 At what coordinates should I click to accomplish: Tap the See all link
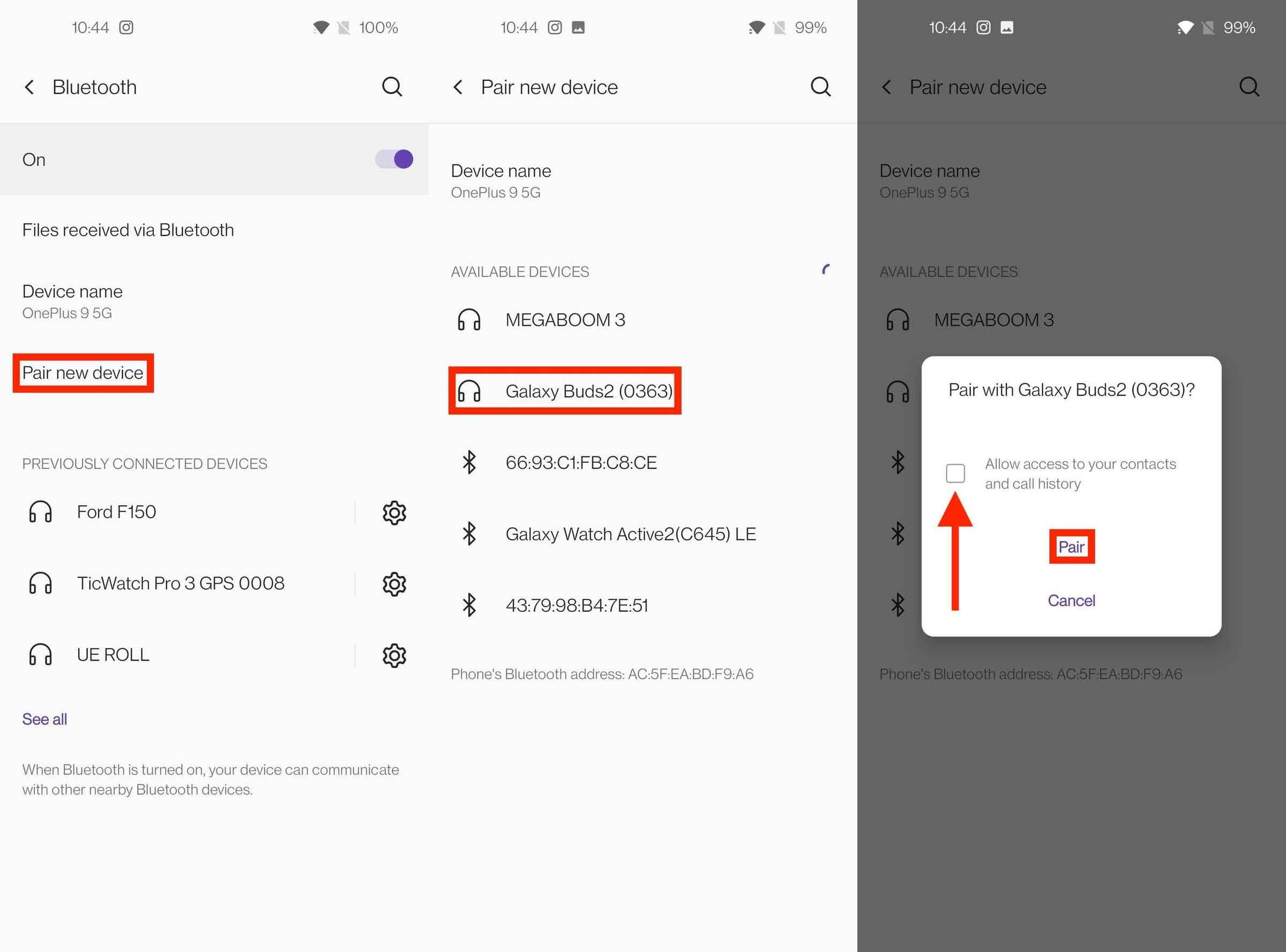point(44,719)
